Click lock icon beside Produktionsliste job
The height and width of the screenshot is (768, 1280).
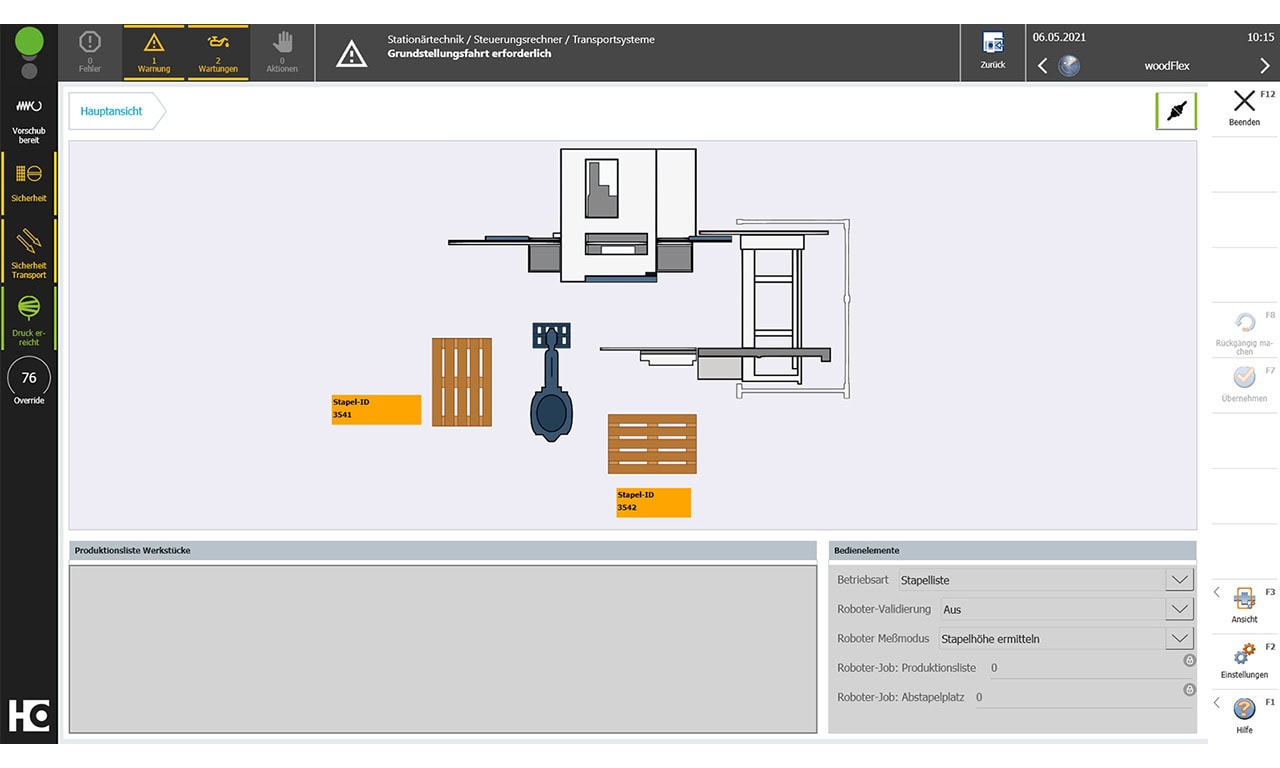click(x=1189, y=660)
